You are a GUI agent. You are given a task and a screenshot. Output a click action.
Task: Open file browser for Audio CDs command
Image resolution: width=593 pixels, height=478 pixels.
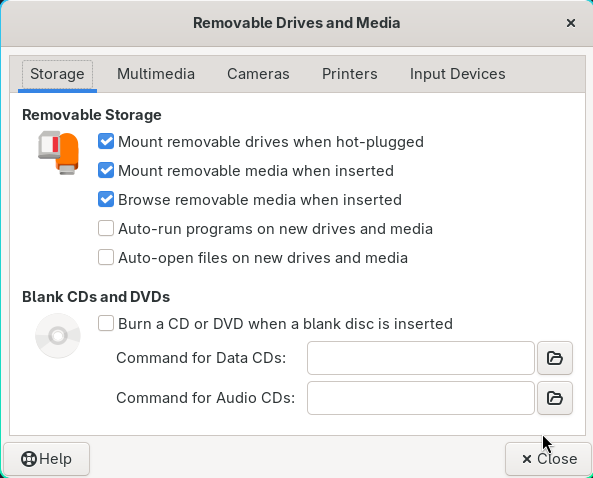(x=555, y=398)
